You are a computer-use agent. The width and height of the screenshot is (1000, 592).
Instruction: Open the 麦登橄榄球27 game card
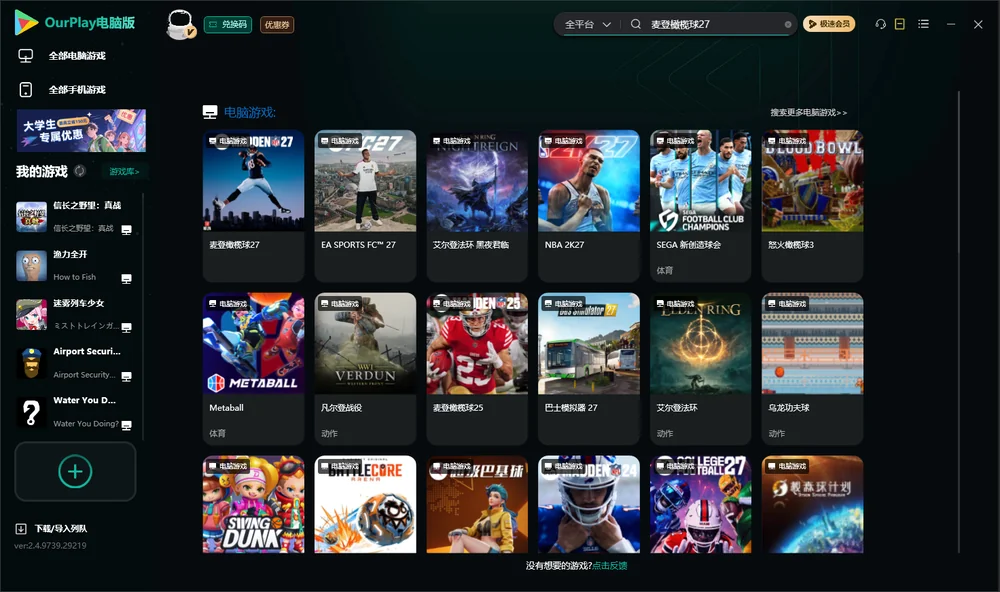click(x=253, y=205)
